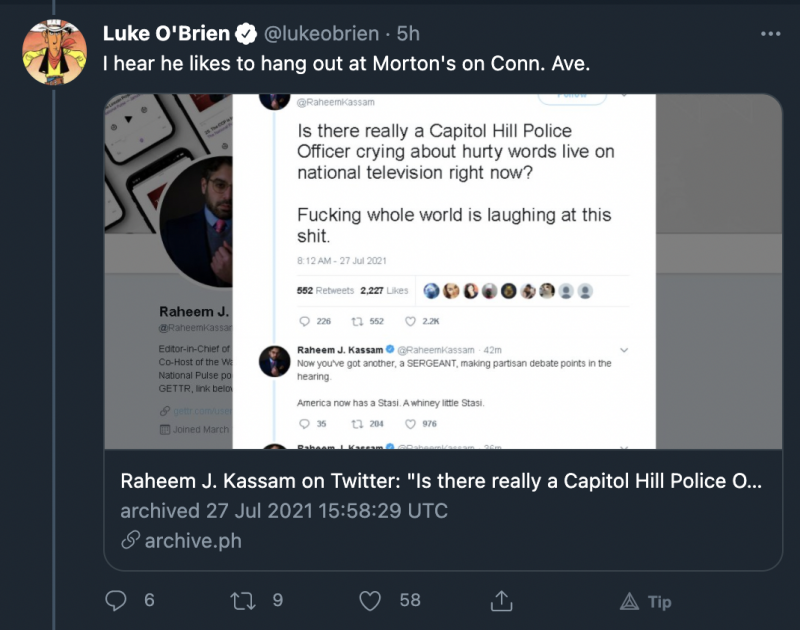Click the heart icon showing 976

click(410, 423)
